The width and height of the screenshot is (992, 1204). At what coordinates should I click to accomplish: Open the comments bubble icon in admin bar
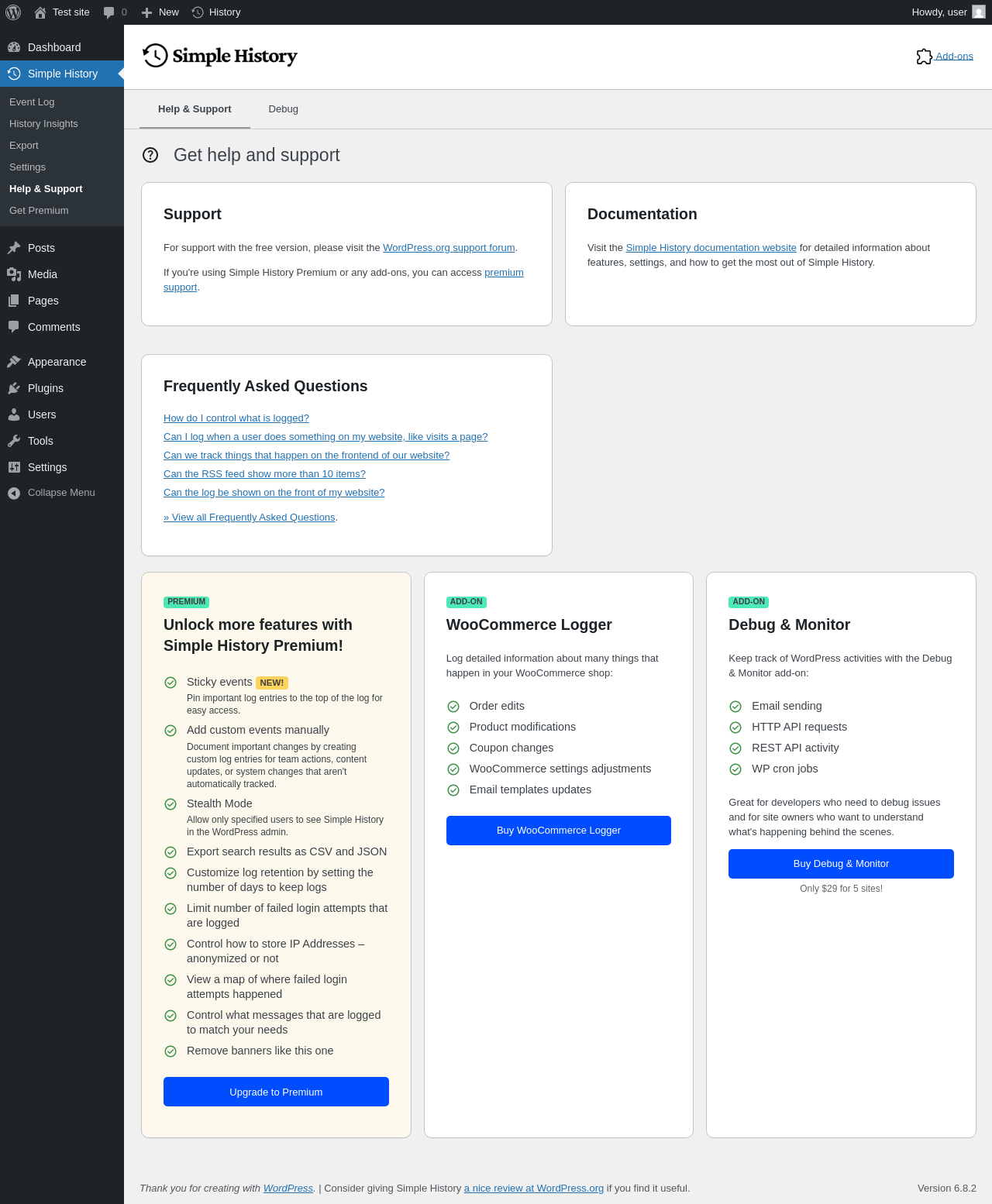click(109, 12)
